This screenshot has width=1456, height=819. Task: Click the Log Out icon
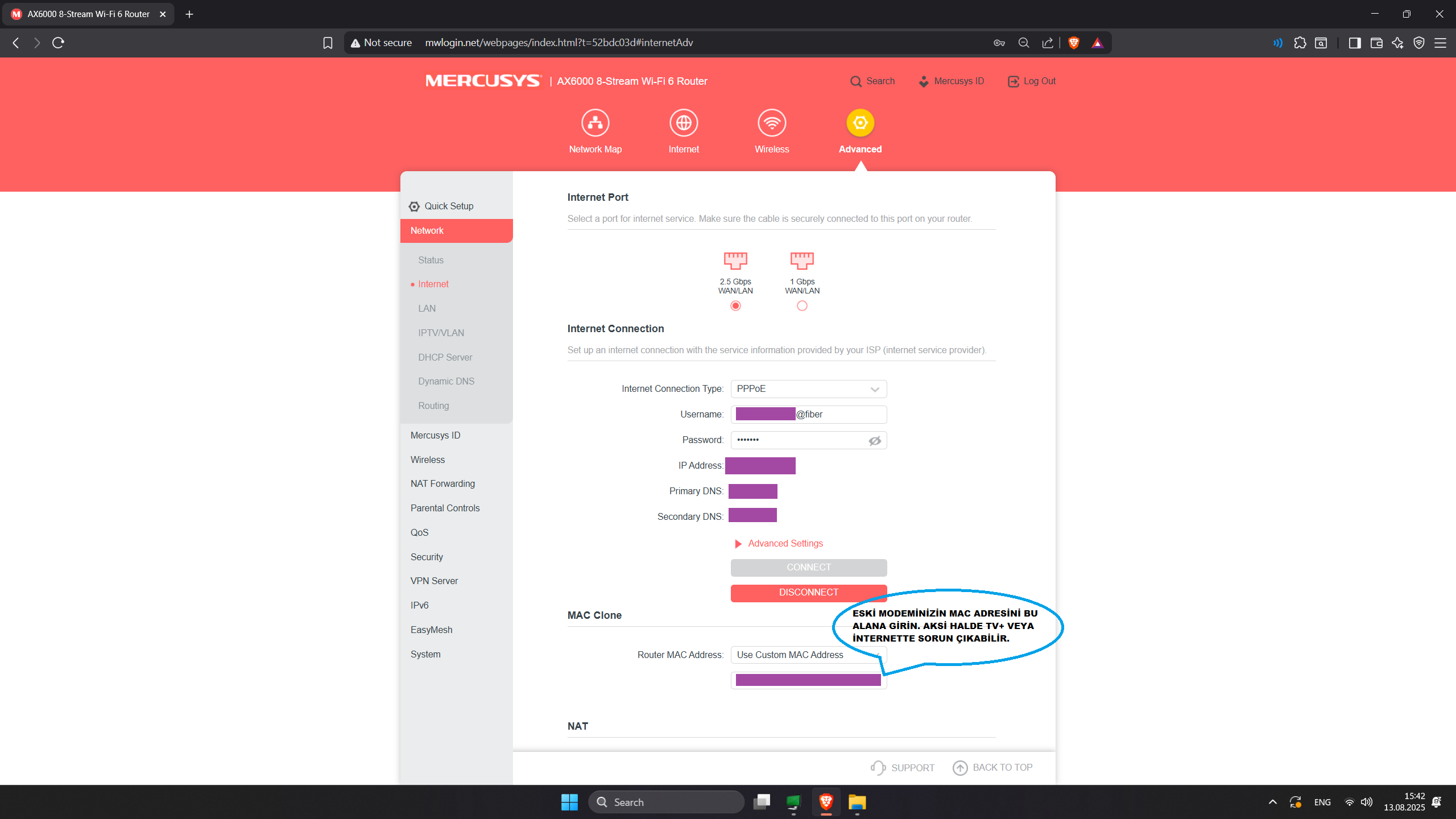point(1014,81)
